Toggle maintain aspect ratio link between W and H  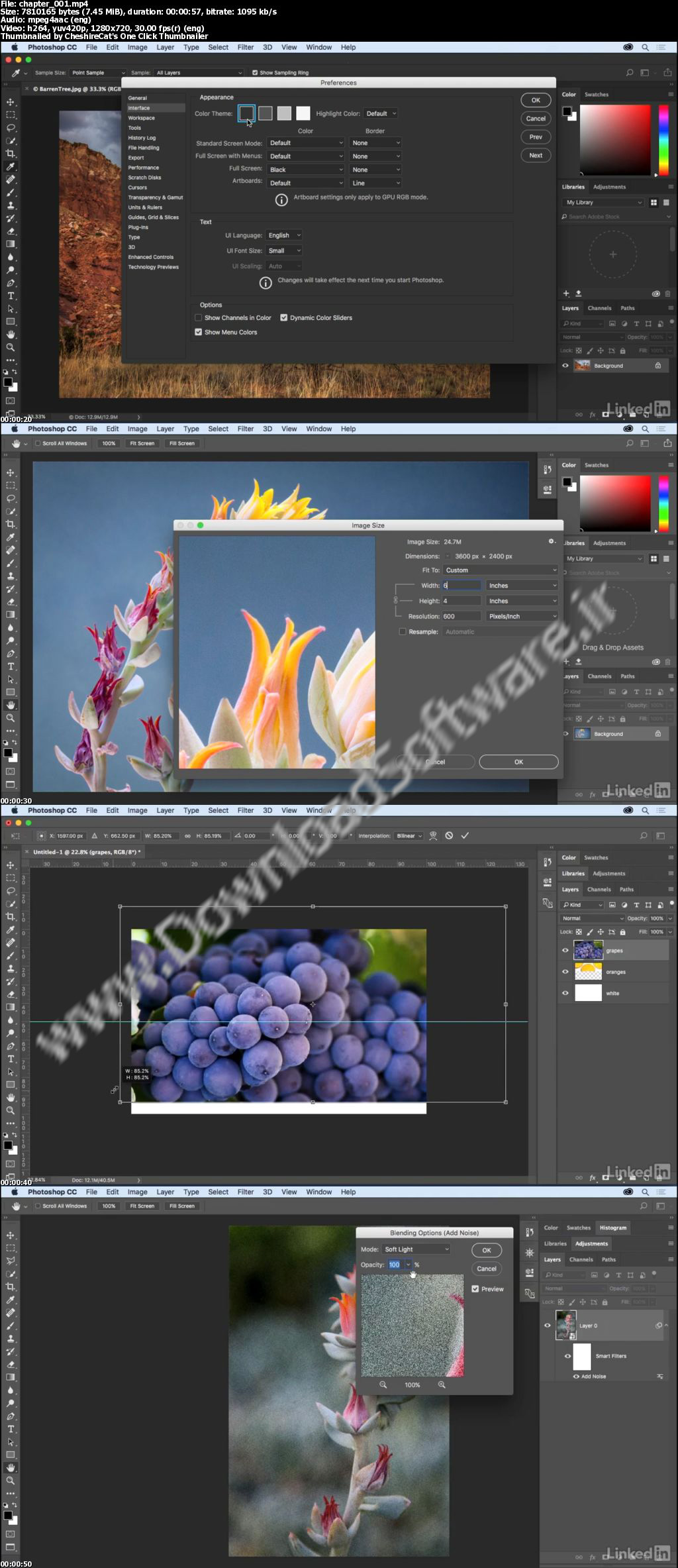coord(187,836)
